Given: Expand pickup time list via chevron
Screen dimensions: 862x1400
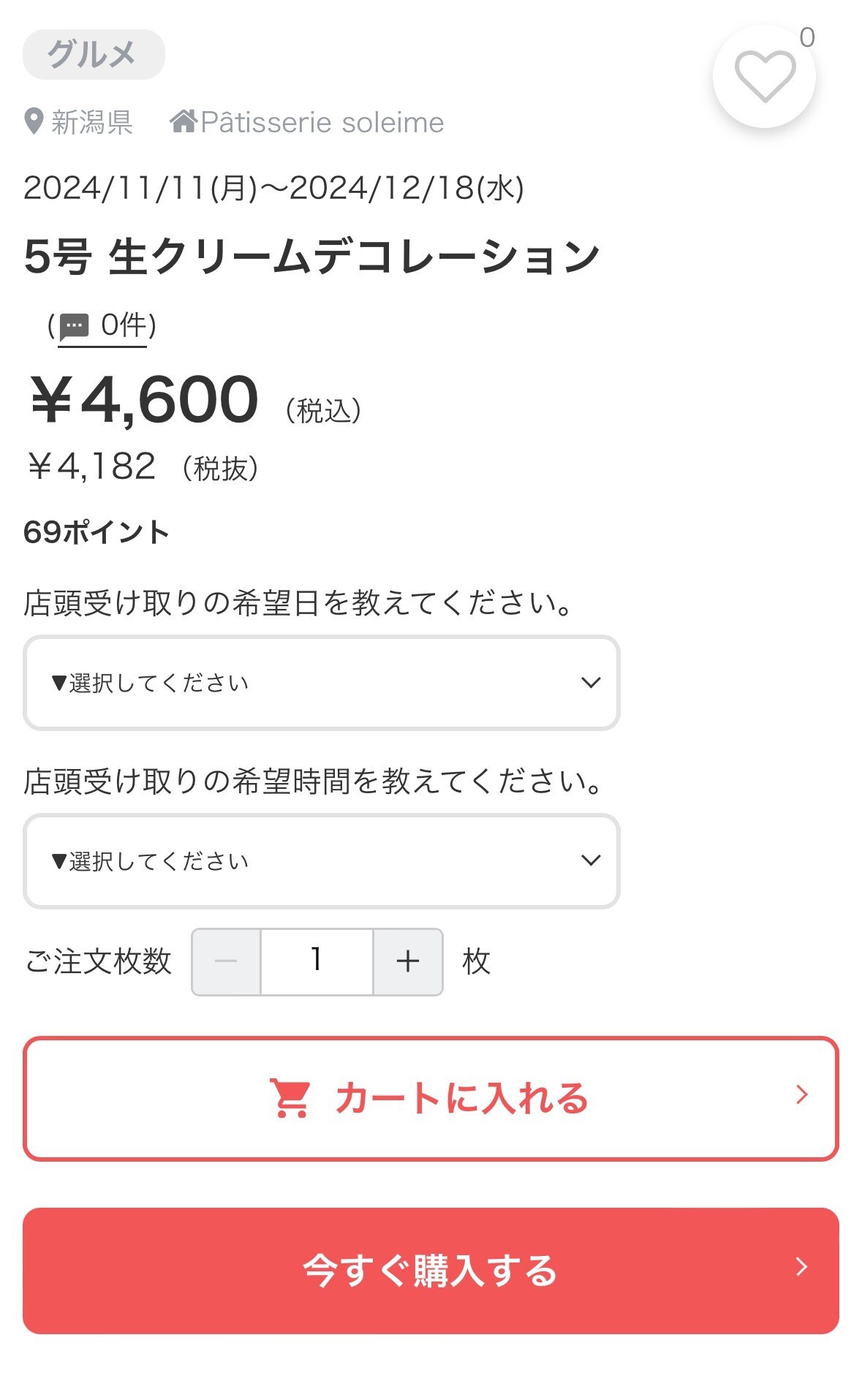Looking at the screenshot, I should pyautogui.click(x=591, y=860).
